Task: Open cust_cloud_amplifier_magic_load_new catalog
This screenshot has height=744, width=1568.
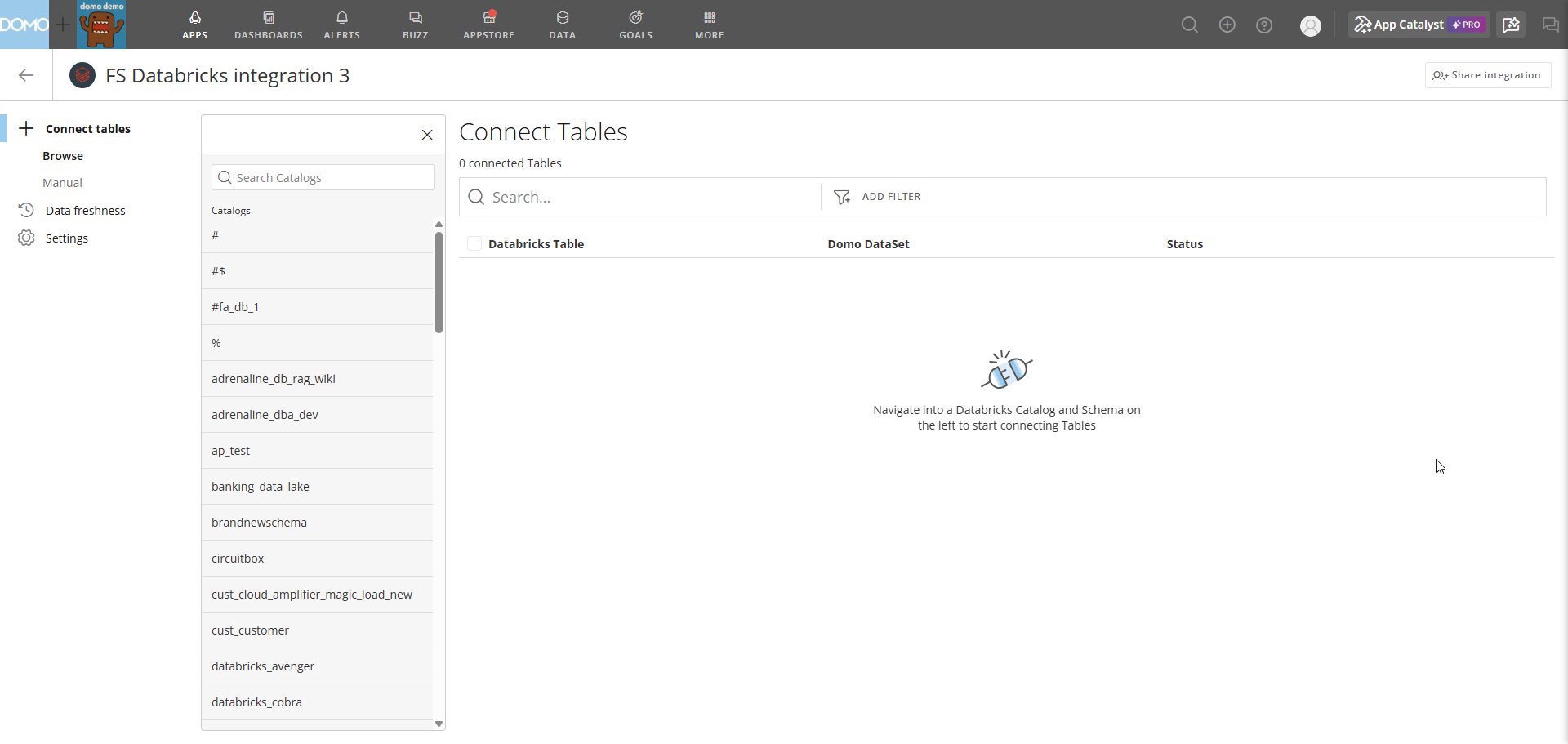Action: (317, 595)
